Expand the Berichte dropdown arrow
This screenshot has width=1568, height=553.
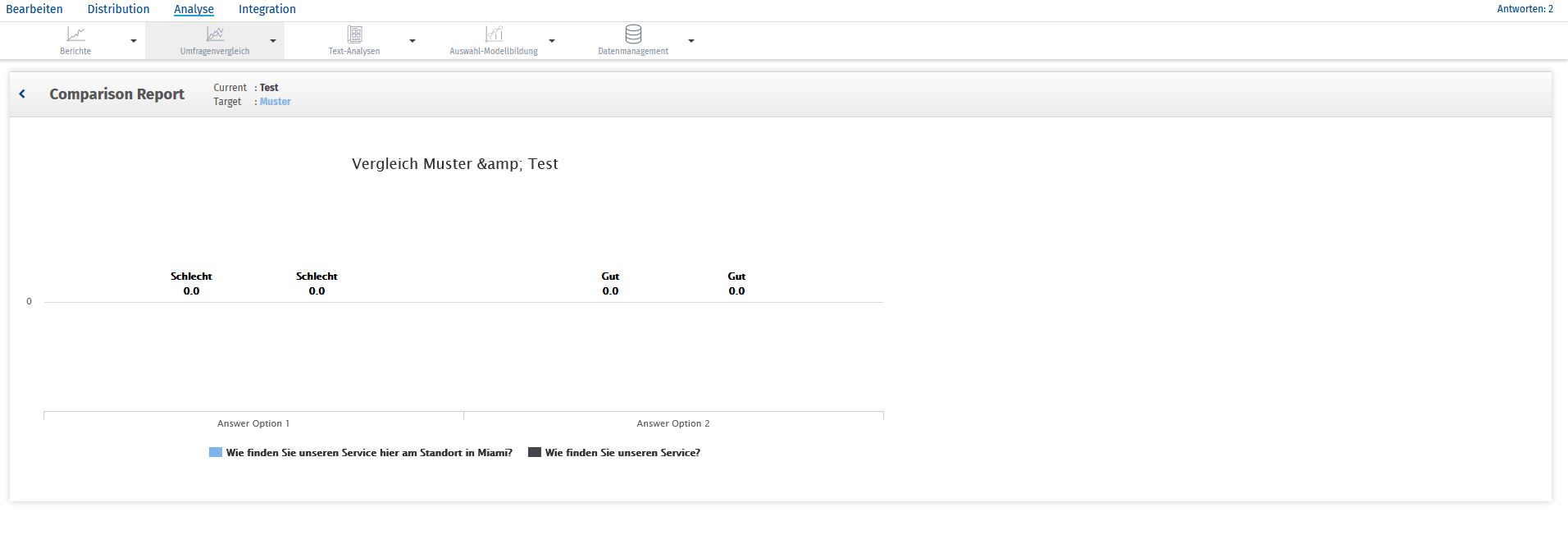[x=134, y=41]
